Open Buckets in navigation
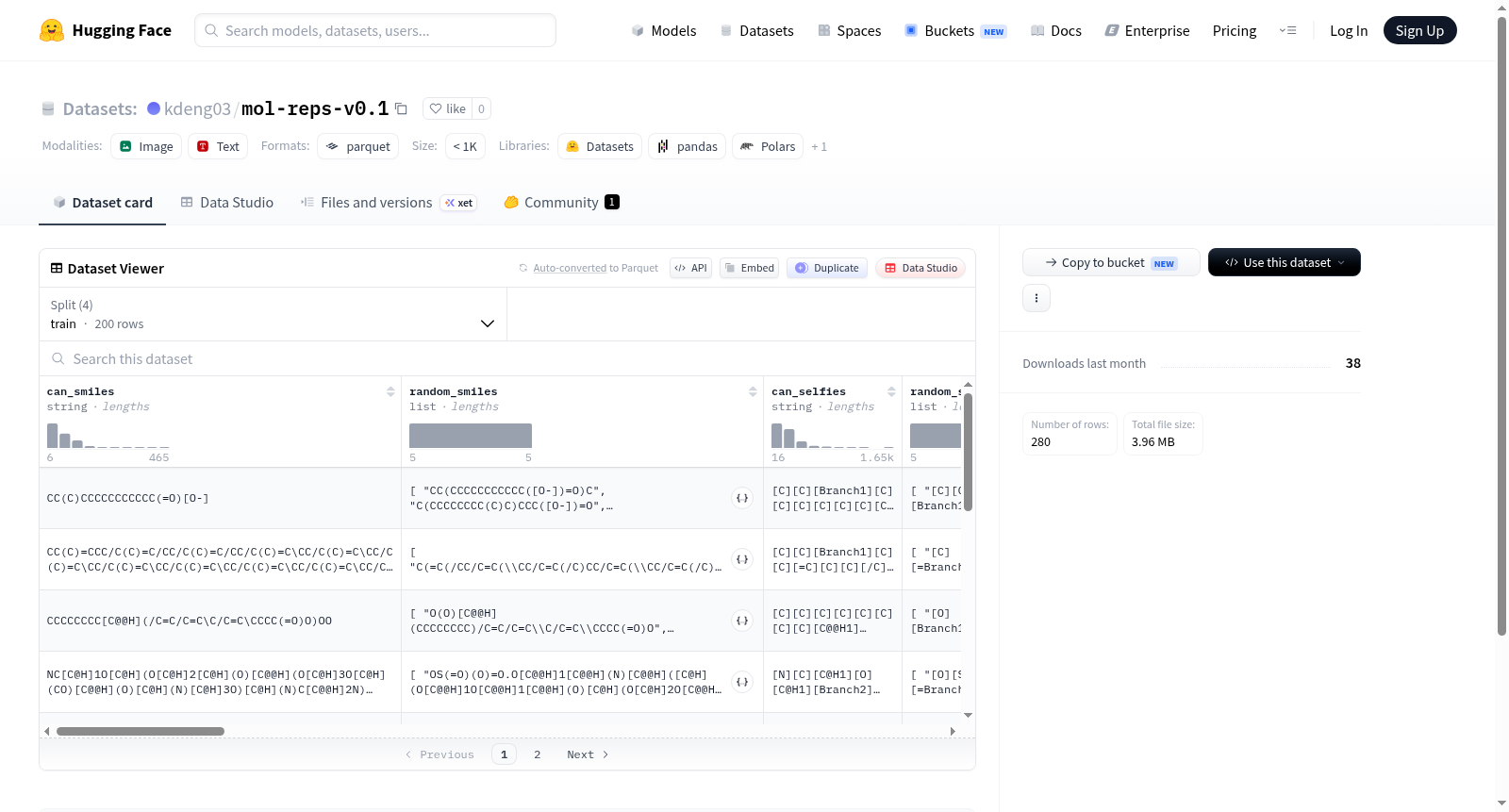The height and width of the screenshot is (812, 1509). tap(955, 30)
